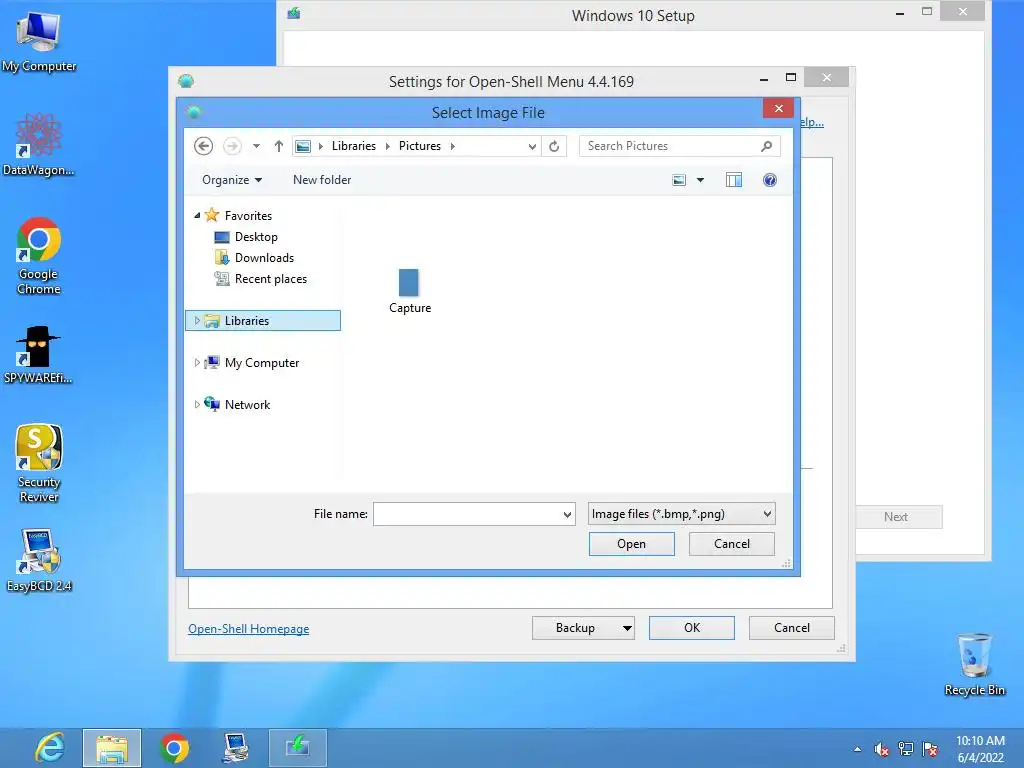Click Open in file dialog
Image resolution: width=1024 pixels, height=768 pixels.
click(x=632, y=544)
